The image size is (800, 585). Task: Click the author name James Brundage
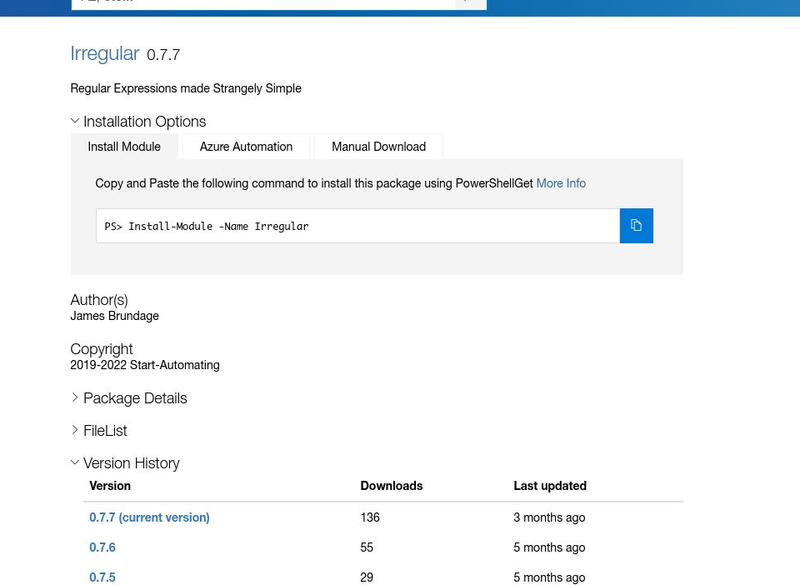(114, 316)
